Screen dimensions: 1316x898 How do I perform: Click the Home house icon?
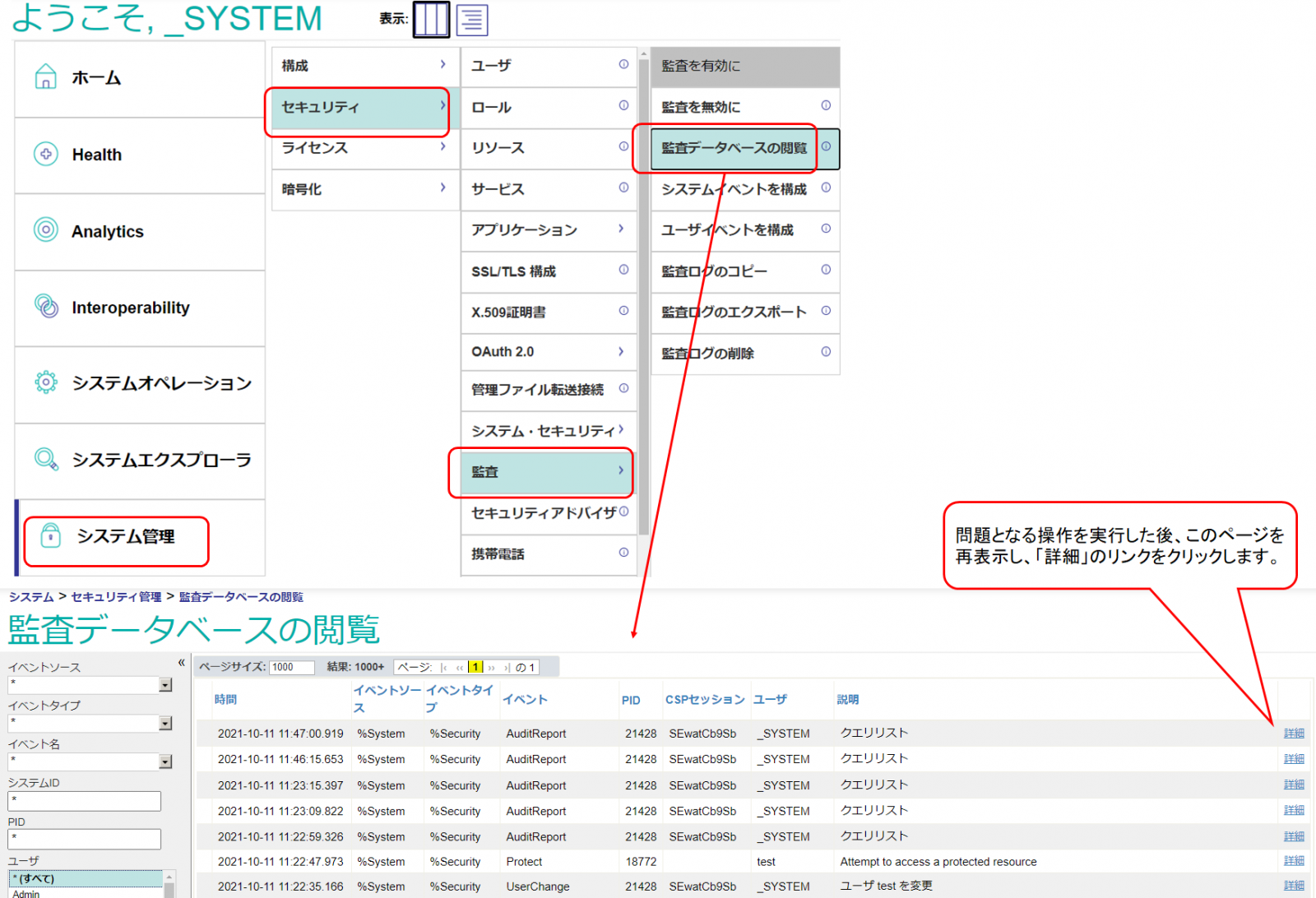[46, 77]
